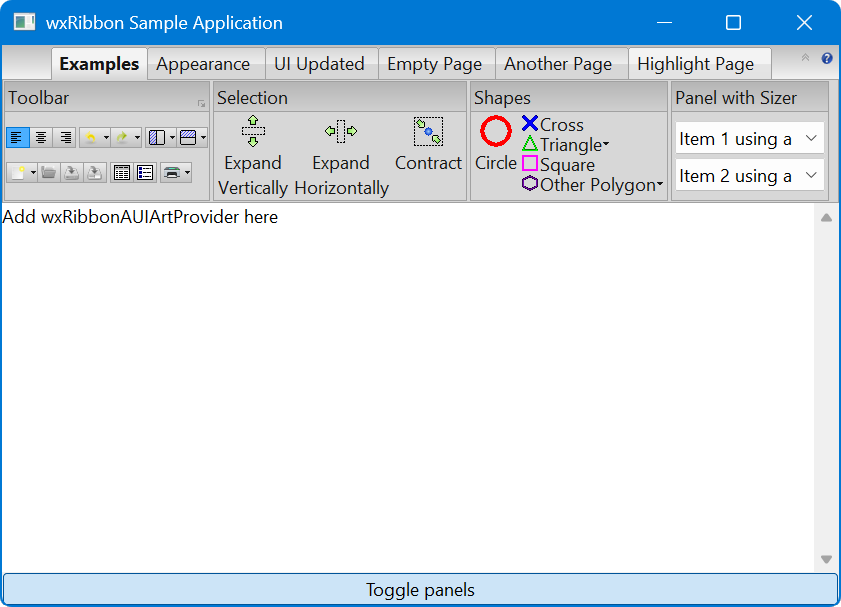Open the ribbon help question mark icon

point(827,59)
